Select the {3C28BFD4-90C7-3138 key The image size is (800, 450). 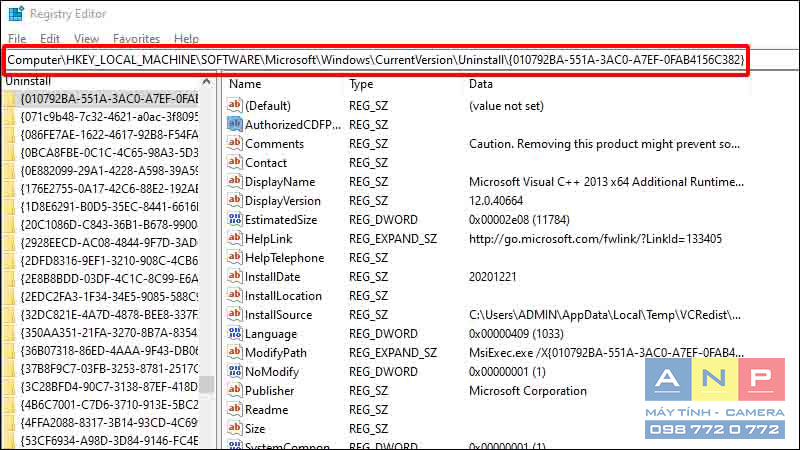pos(109,387)
